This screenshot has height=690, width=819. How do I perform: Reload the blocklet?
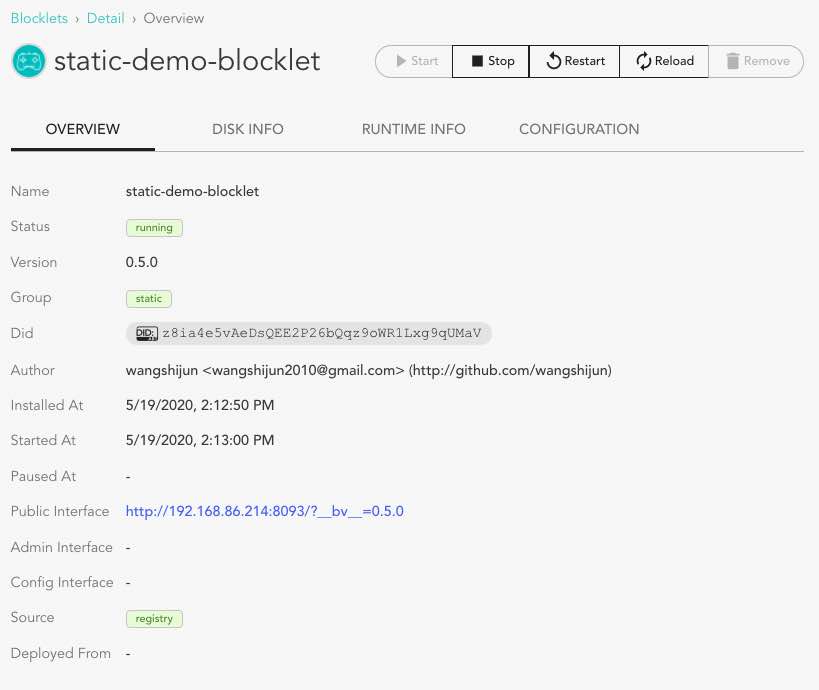(664, 61)
